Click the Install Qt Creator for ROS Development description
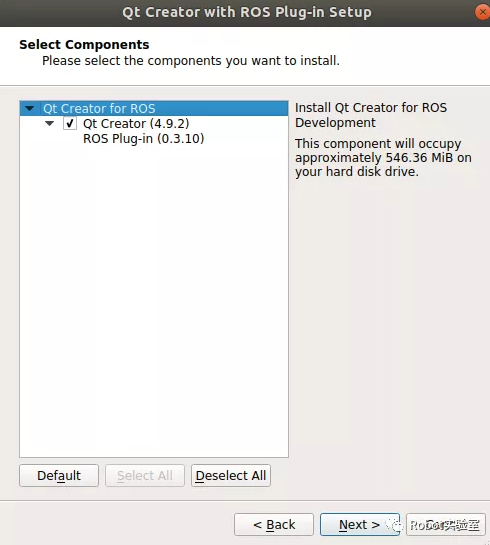This screenshot has width=490, height=545. [x=371, y=115]
